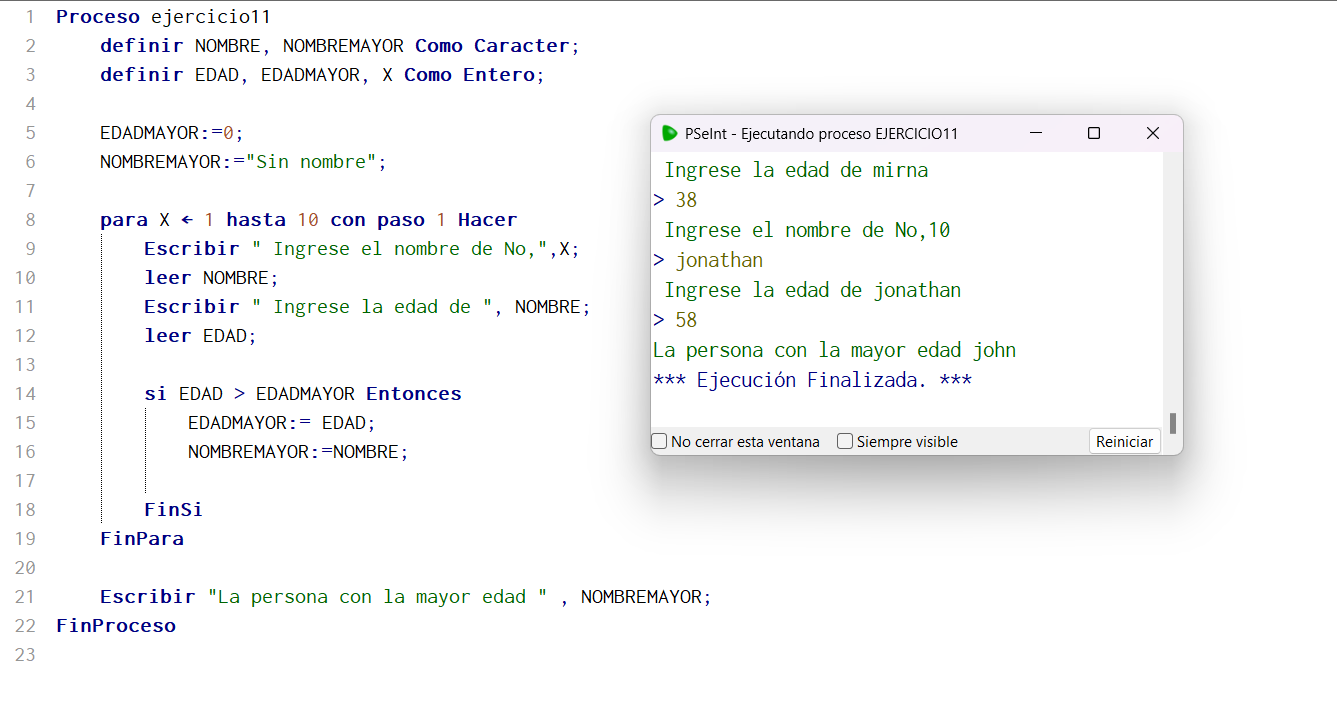The height and width of the screenshot is (706, 1337).
Task: Click output line 'Ingrese la edad de mirna'
Action: click(796, 170)
